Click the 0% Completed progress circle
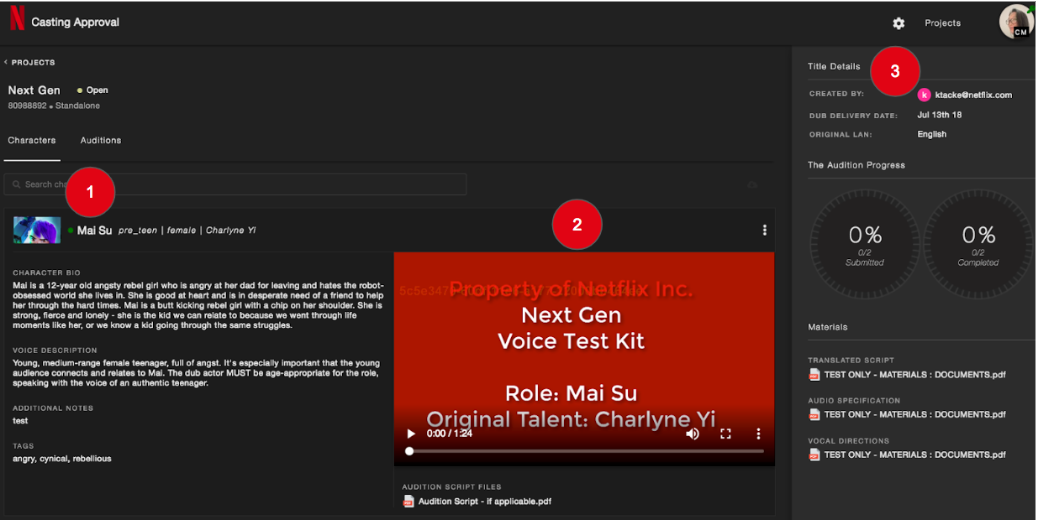 (x=977, y=244)
